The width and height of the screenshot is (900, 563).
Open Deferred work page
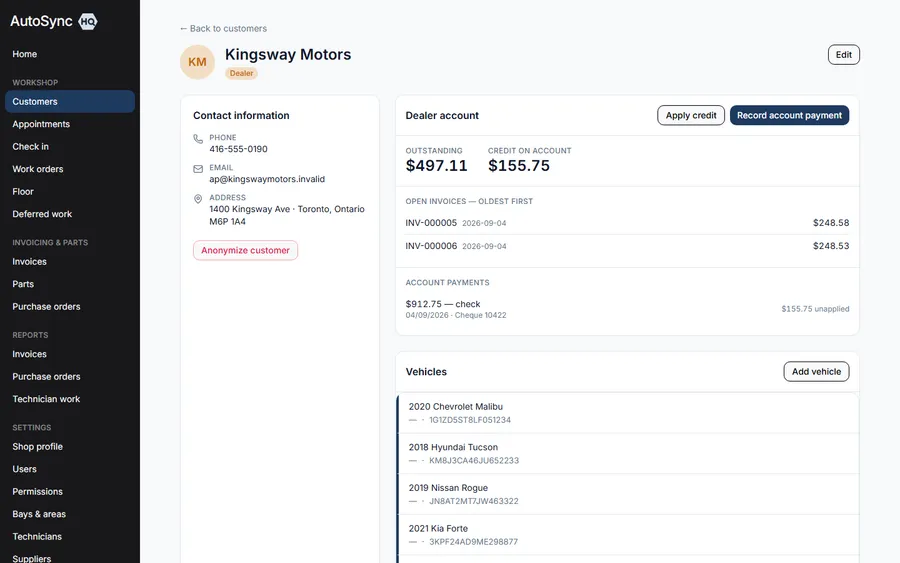tap(70, 214)
